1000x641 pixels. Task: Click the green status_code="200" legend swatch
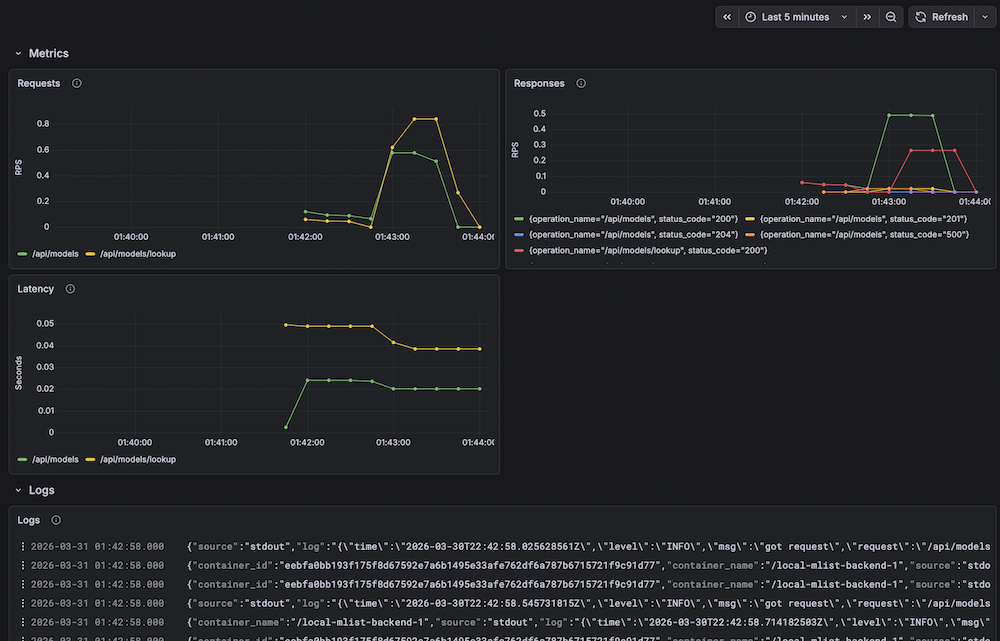tap(519, 219)
